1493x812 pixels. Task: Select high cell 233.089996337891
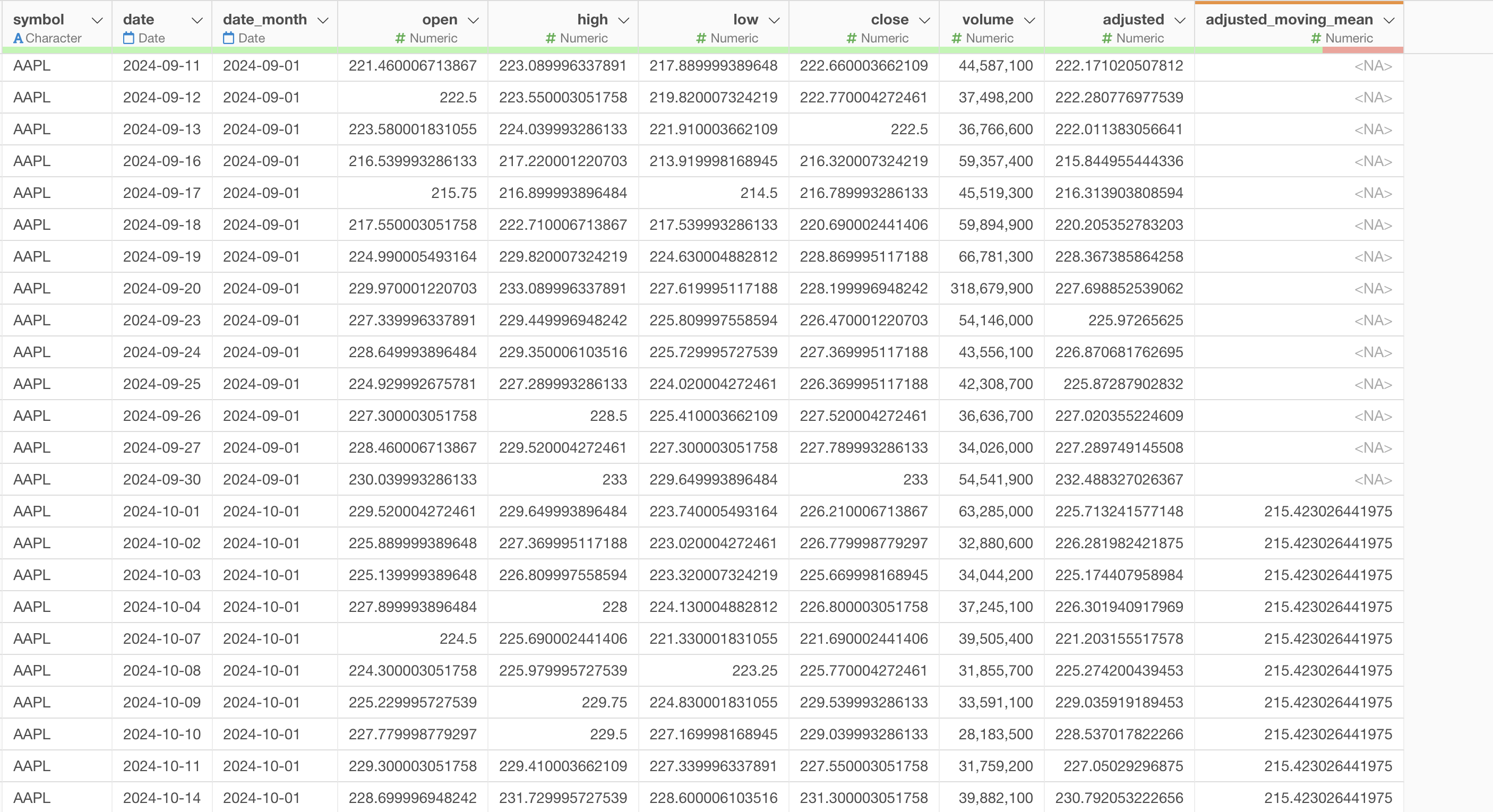(x=563, y=288)
